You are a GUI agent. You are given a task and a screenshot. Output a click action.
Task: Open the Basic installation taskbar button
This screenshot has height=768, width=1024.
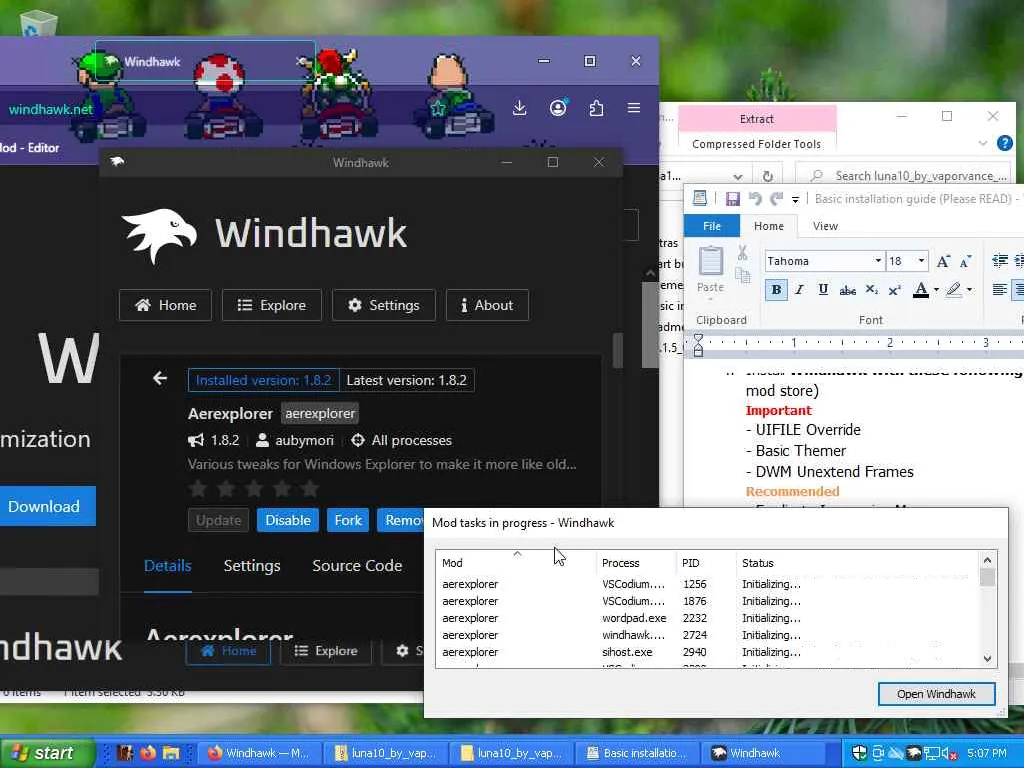(637, 753)
